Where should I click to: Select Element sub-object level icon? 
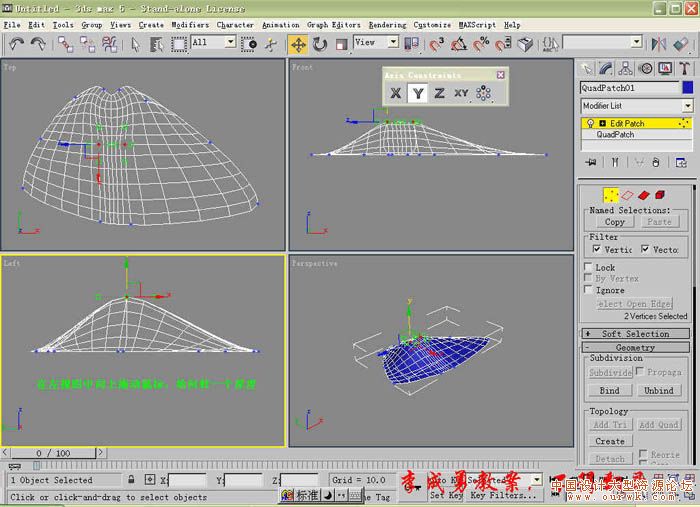coord(660,195)
